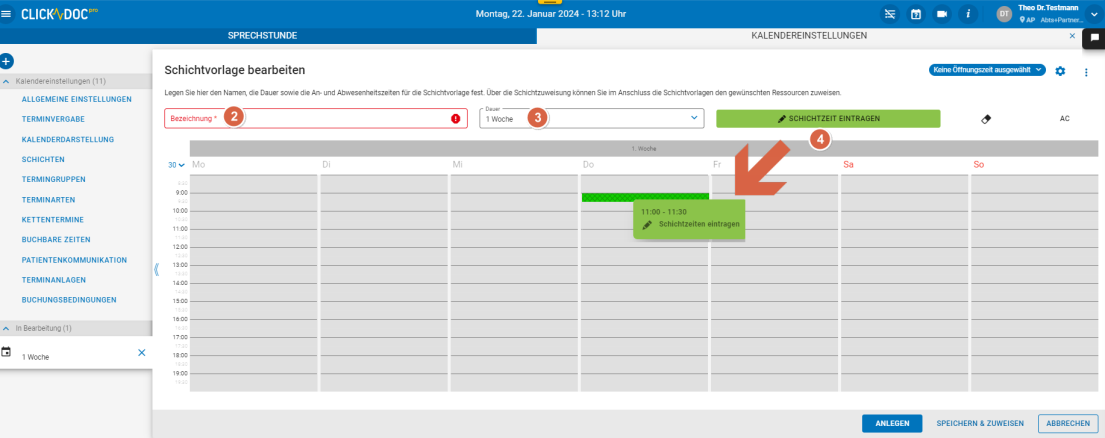
Task: Switch to the Sprechstunde tab
Action: 262,36
